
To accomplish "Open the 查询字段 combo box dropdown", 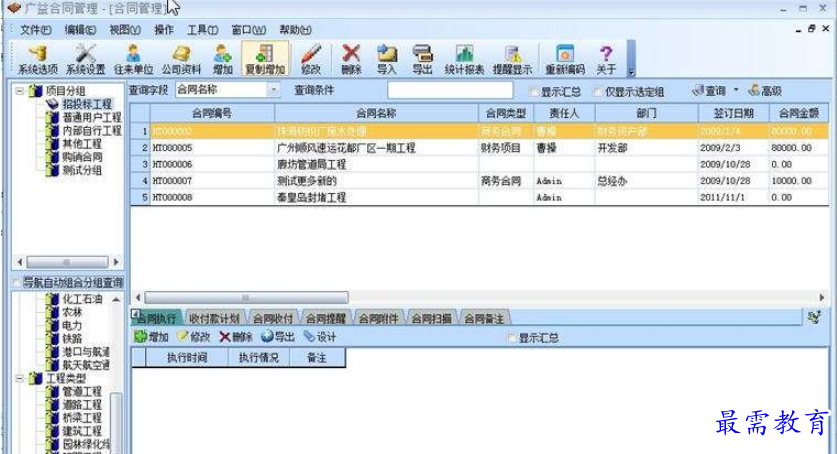I will click(x=273, y=90).
